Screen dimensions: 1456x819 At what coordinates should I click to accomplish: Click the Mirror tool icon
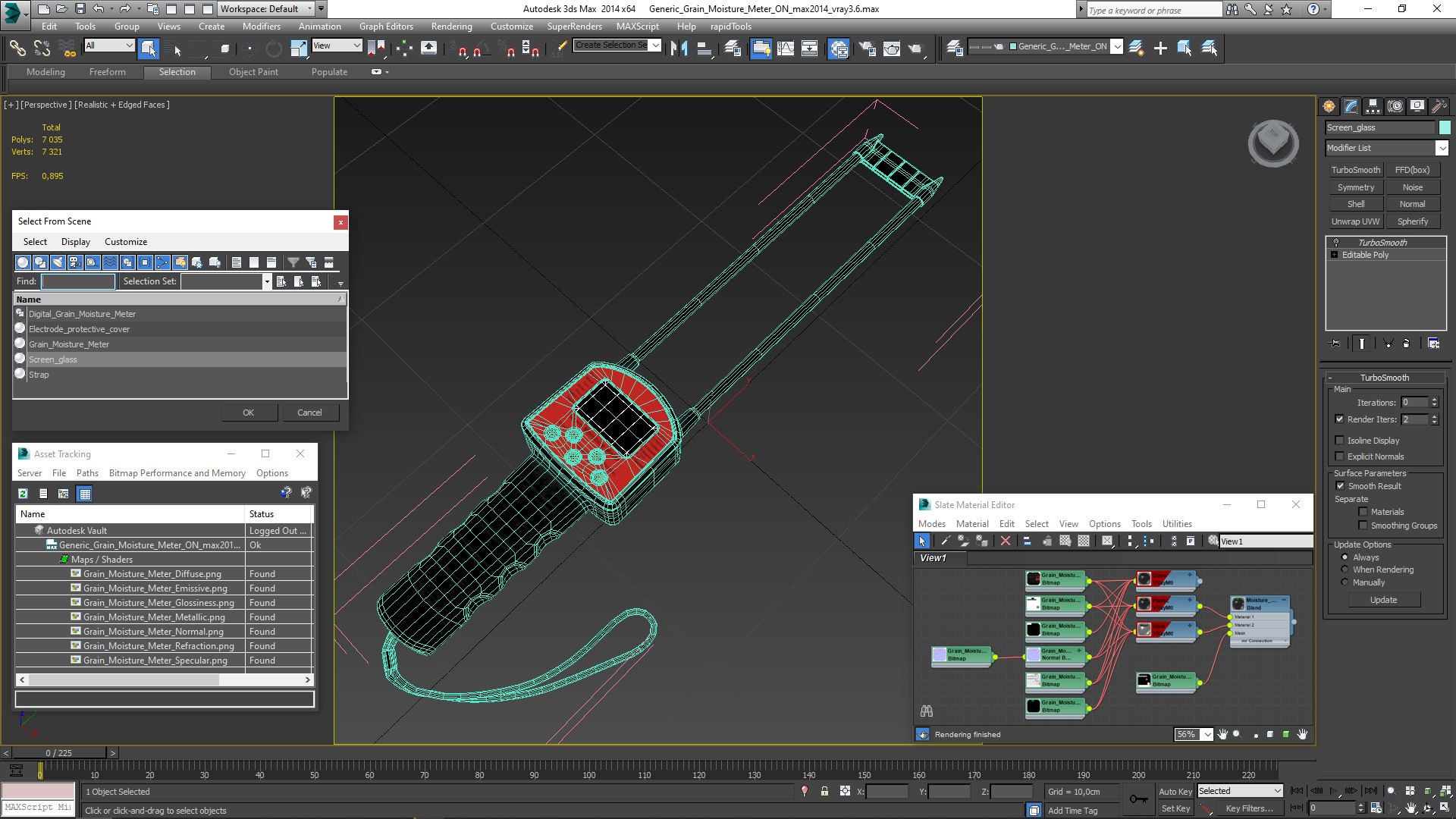coord(679,49)
